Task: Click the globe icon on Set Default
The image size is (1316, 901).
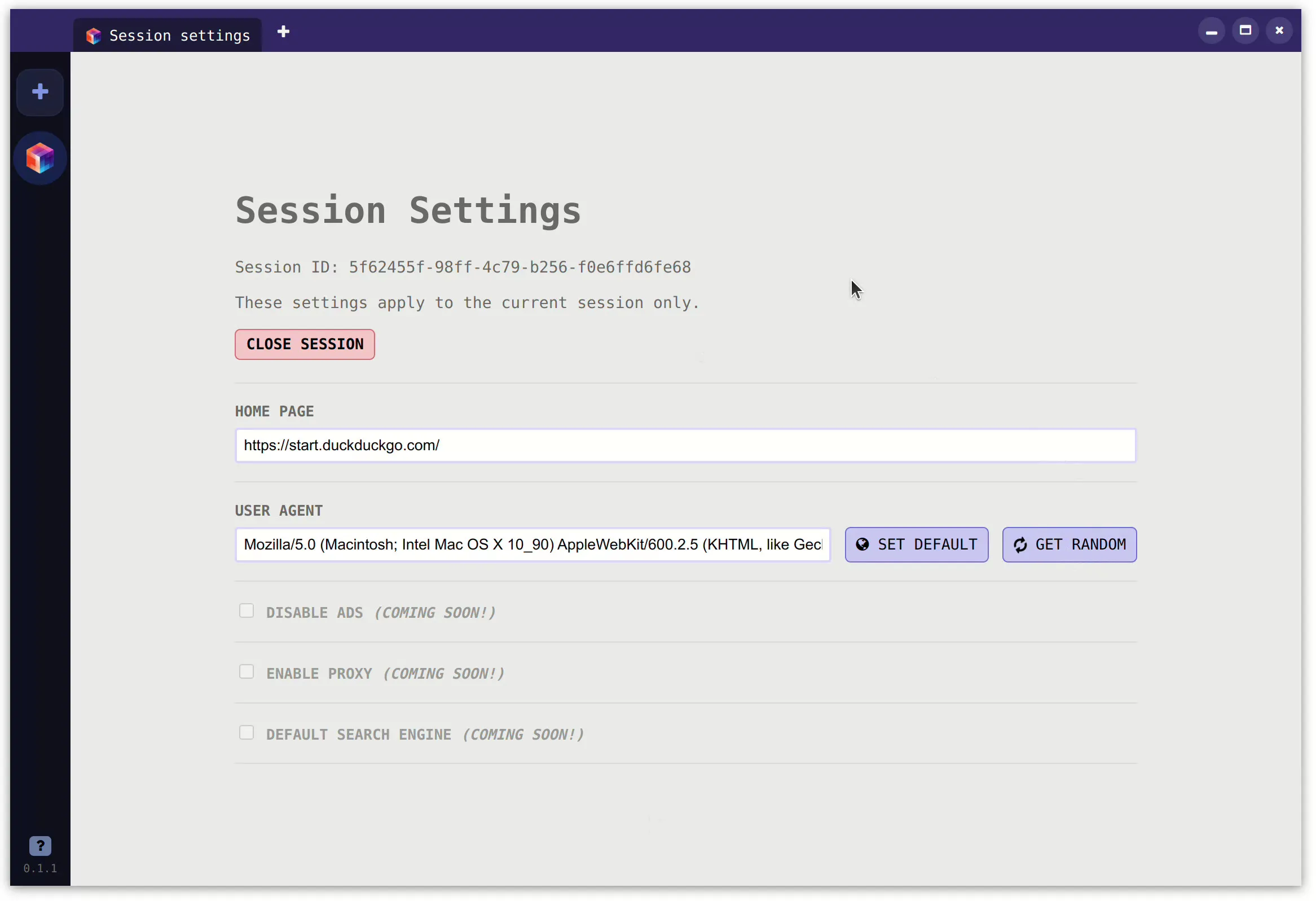Action: pyautogui.click(x=862, y=545)
